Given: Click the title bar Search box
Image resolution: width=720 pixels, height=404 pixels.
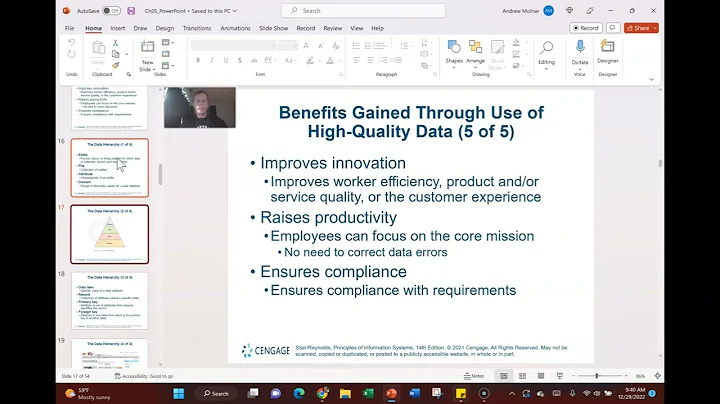Looking at the screenshot, I should click(x=363, y=11).
